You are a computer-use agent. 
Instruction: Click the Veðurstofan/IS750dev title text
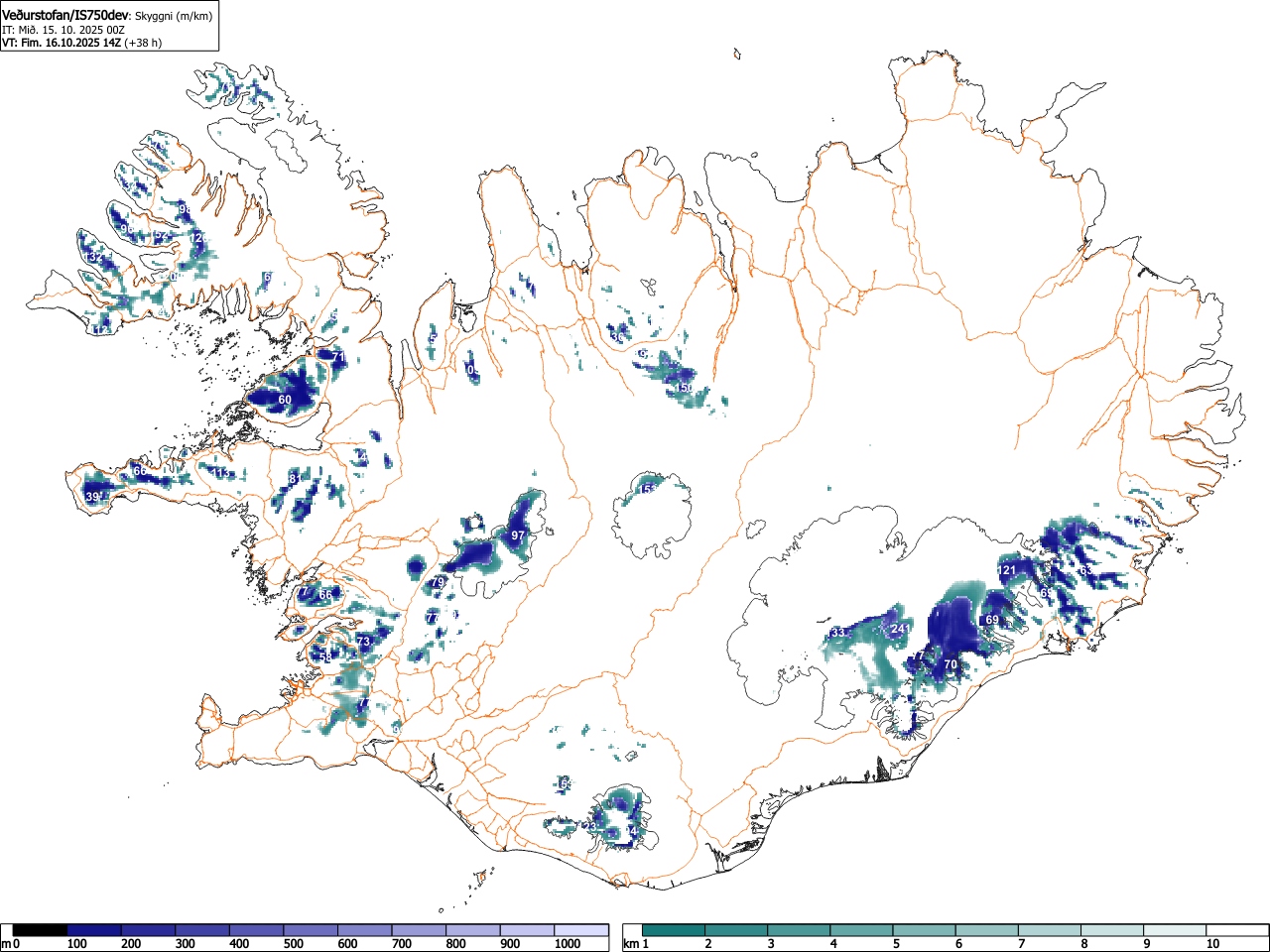[65, 15]
